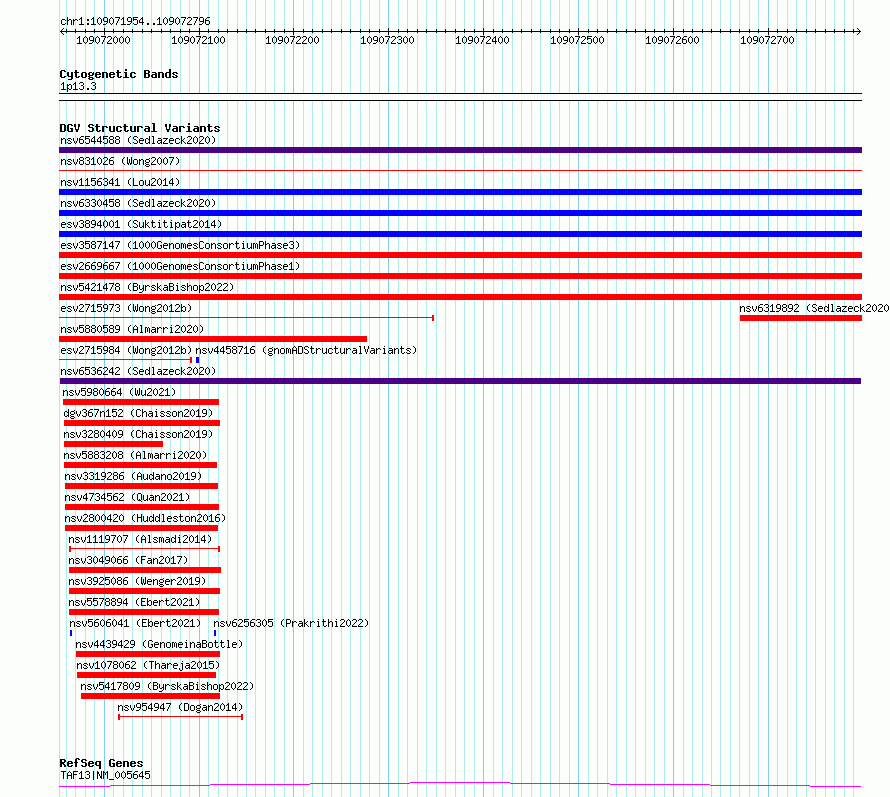Viewport: 890px width, 797px height.
Task: Click the small blue mark under nsv4458716
Action: click(198, 360)
